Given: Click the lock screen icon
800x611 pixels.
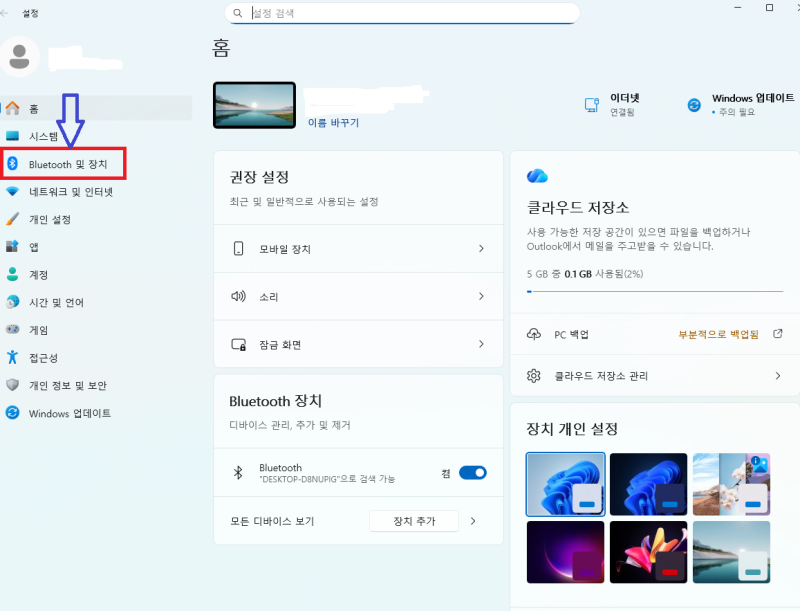Looking at the screenshot, I should [238, 344].
